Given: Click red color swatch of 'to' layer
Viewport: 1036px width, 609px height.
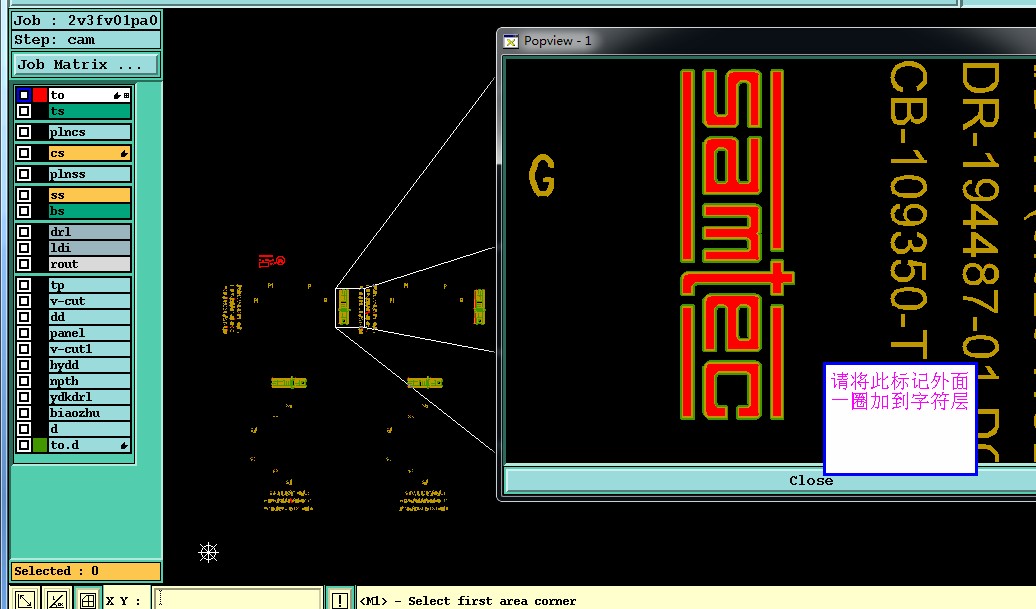Looking at the screenshot, I should point(40,95).
